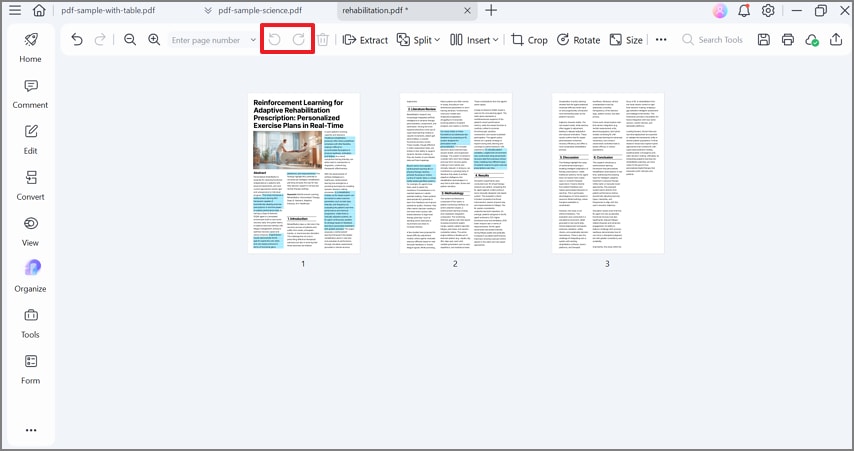Viewport: 854px width, 451px height.
Task: Close the rehabilitation.pdf tab
Action: pyautogui.click(x=467, y=10)
